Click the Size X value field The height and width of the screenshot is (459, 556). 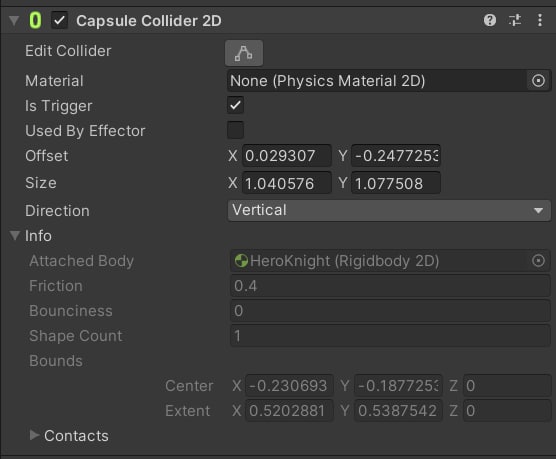[x=287, y=183]
